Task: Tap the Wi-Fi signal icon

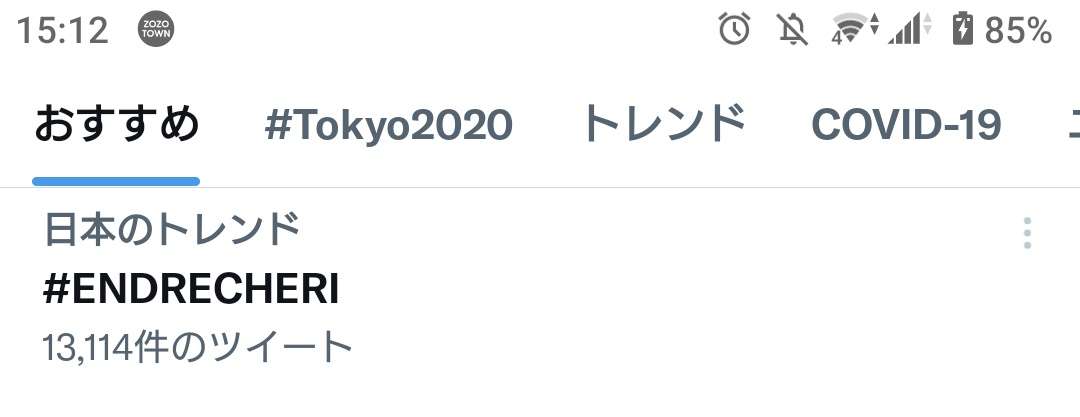Action: tap(855, 30)
